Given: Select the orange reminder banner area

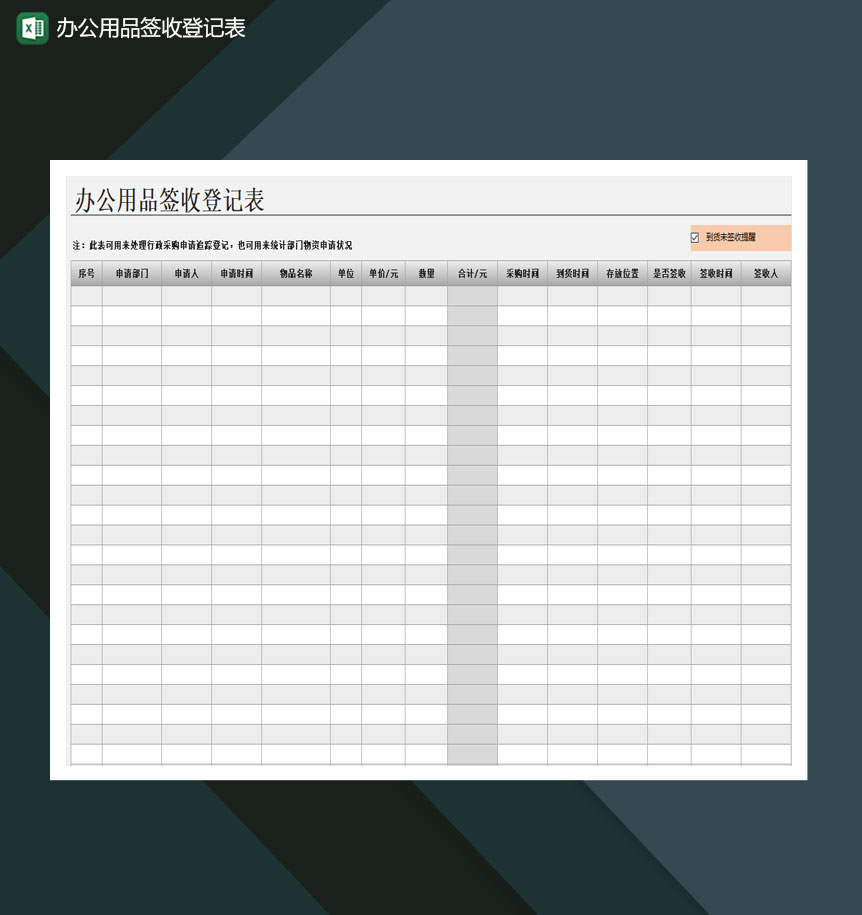Looking at the screenshot, I should point(740,237).
